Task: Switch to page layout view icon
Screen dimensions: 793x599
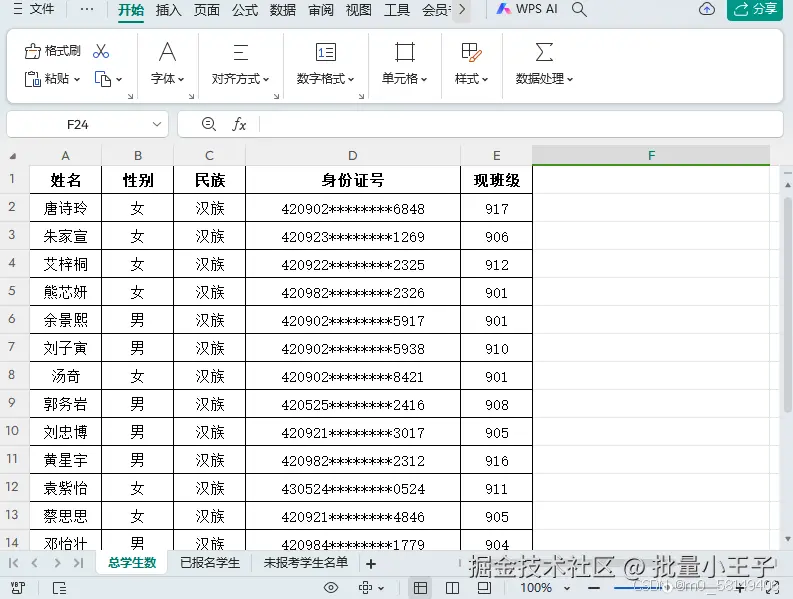Action: click(x=484, y=587)
